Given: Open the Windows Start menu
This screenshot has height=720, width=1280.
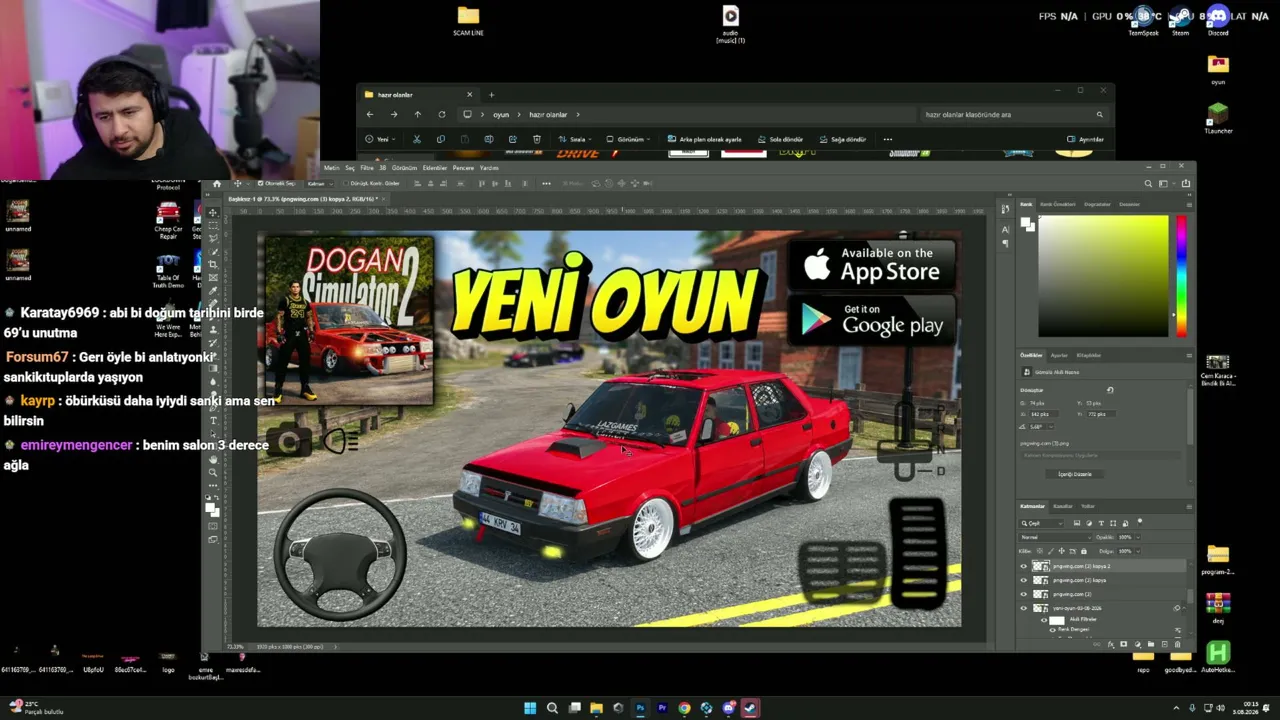Looking at the screenshot, I should pos(530,708).
